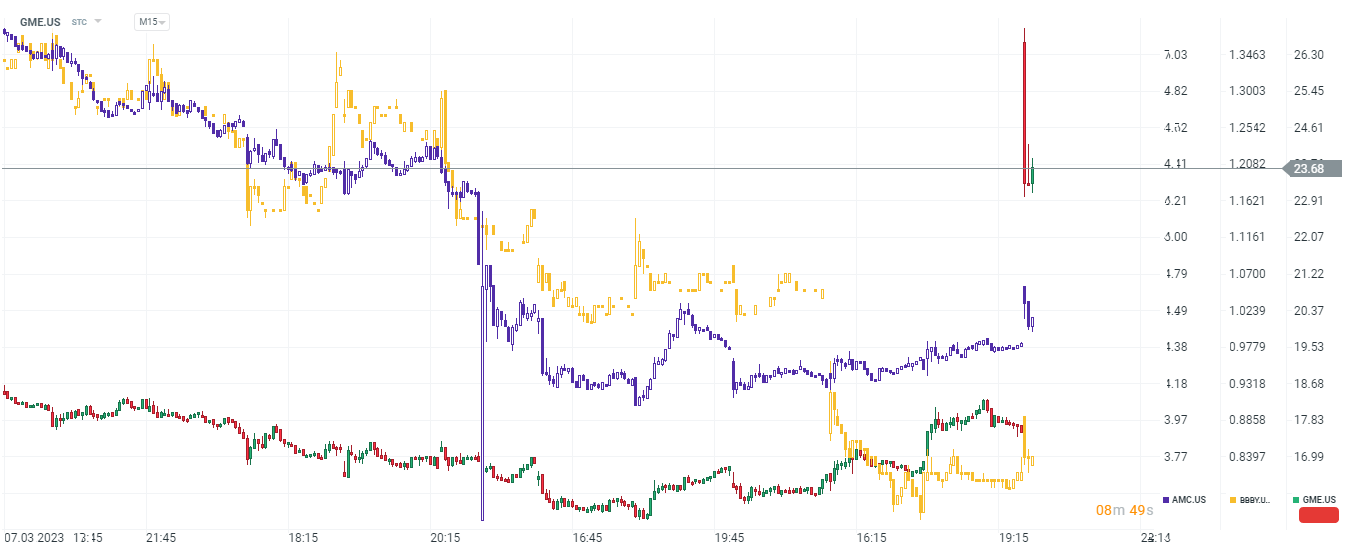Image resolution: width=1354 pixels, height=555 pixels.
Task: Click the 21:45 time axis label
Action: (x=162, y=538)
